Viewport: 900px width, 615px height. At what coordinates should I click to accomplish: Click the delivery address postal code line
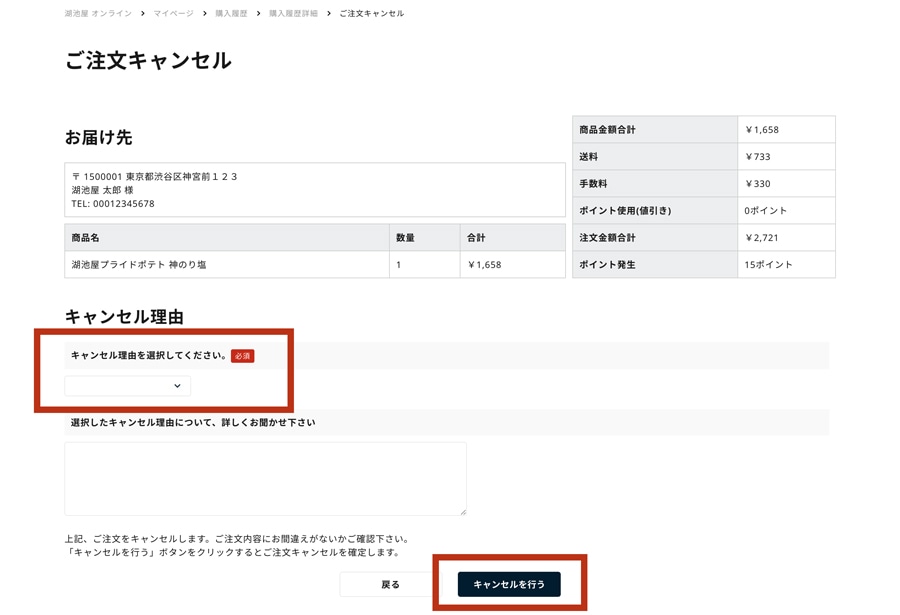pyautogui.click(x=155, y=177)
